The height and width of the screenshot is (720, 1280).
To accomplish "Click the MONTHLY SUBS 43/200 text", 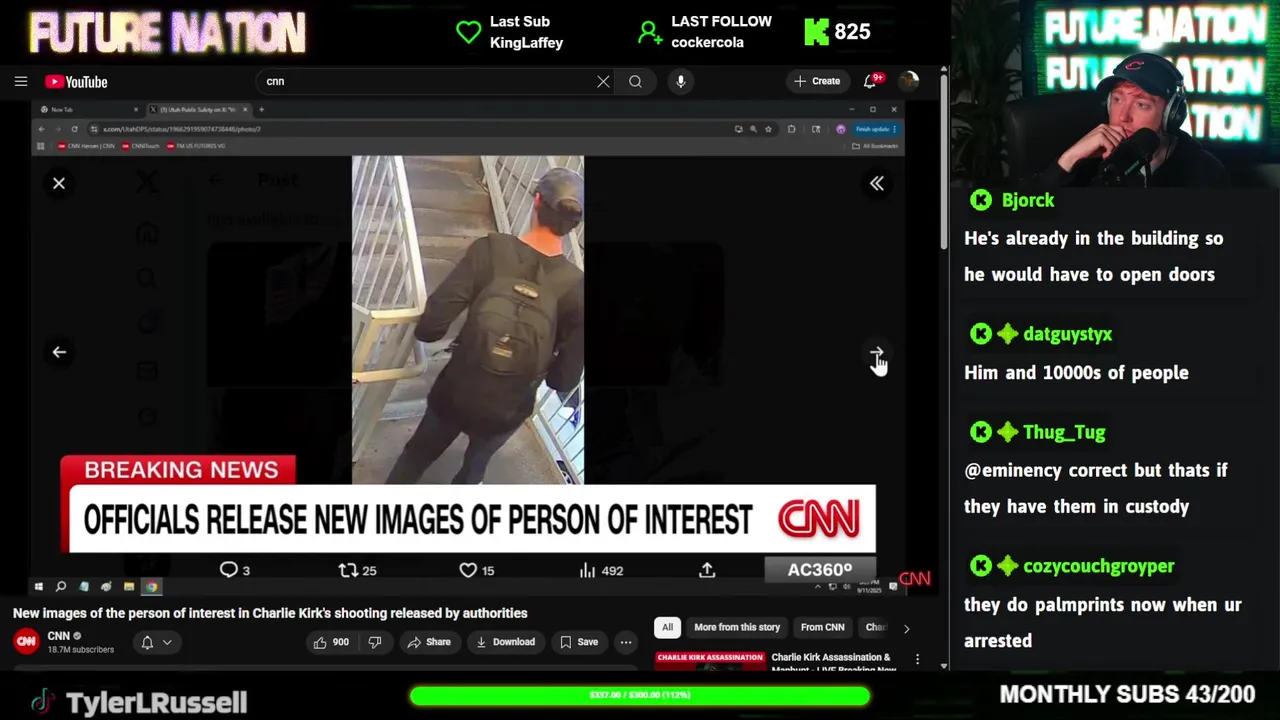I will (x=1127, y=694).
